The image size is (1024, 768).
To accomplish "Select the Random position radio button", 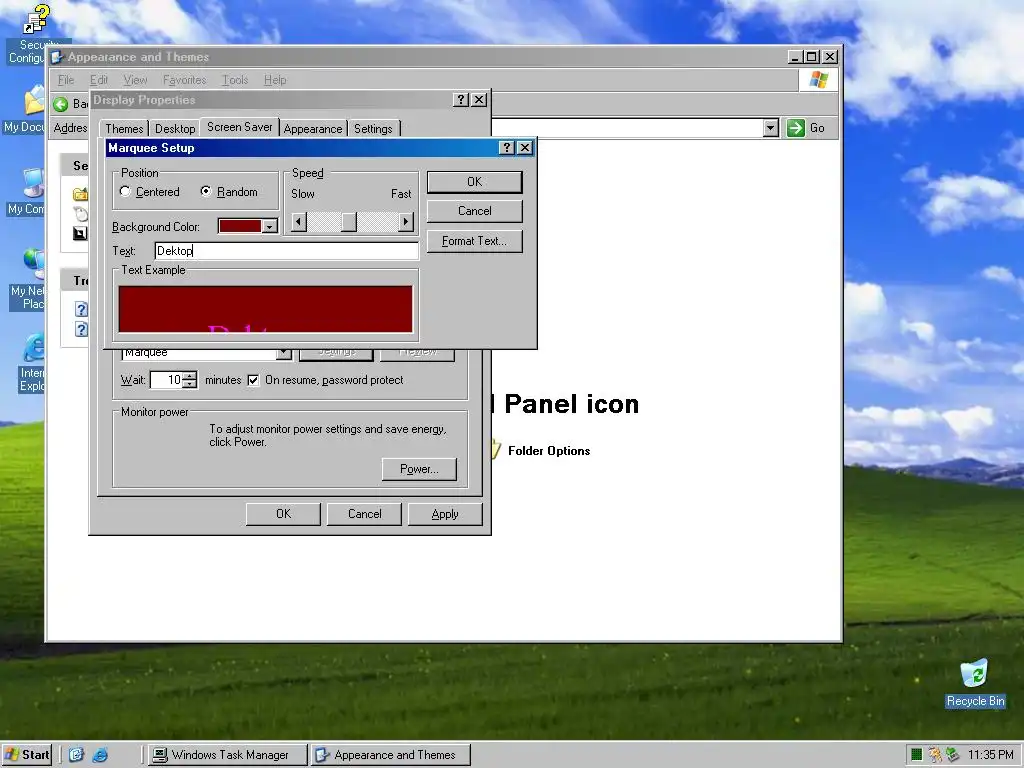I will pos(206,191).
